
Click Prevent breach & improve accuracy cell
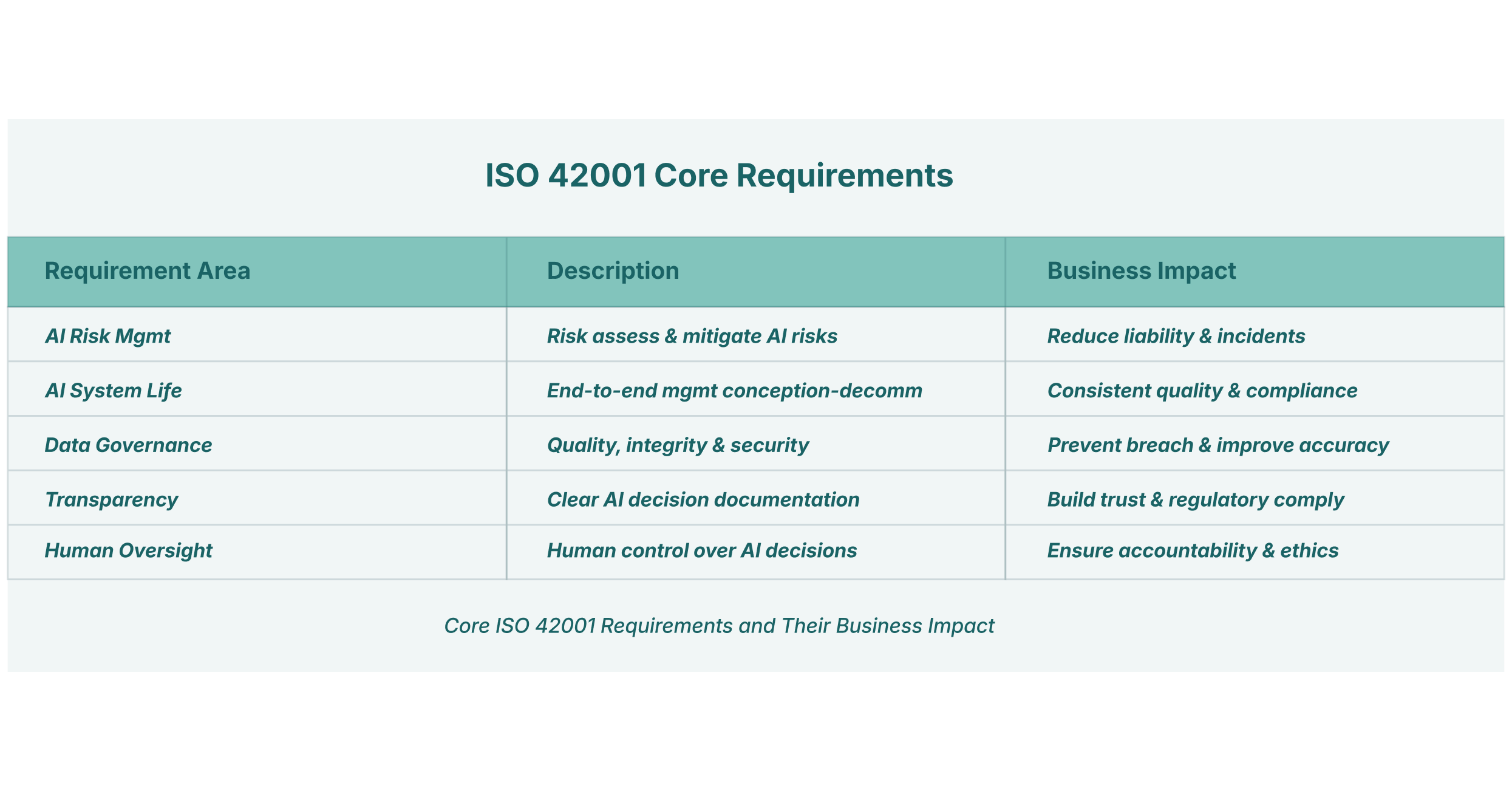coord(1217,445)
